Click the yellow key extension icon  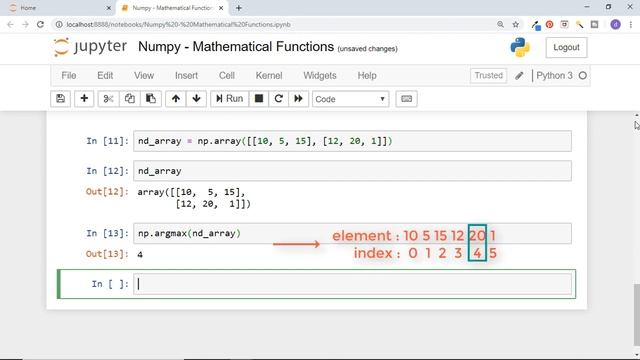coord(580,24)
